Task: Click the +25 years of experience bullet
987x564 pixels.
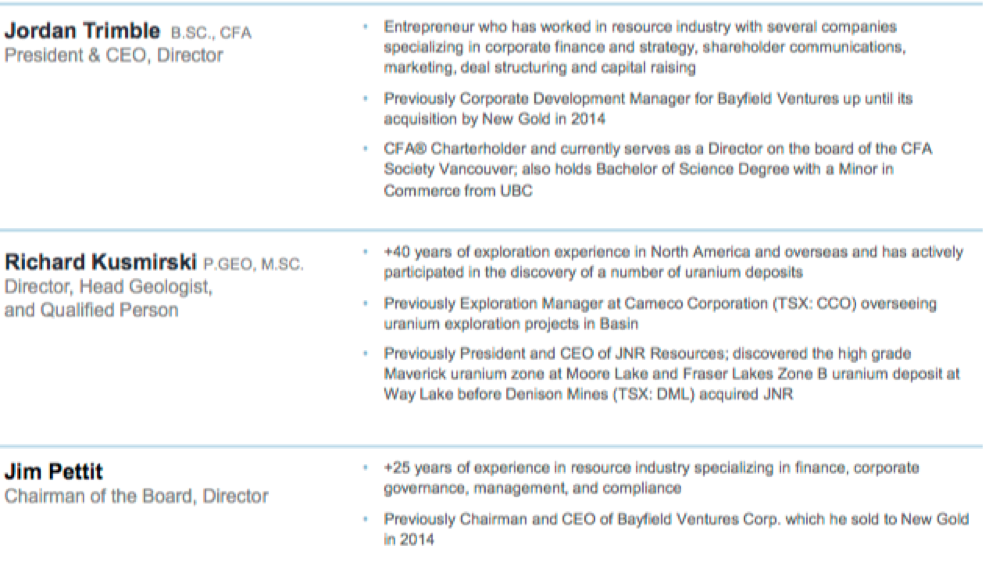Action: pyautogui.click(x=651, y=478)
